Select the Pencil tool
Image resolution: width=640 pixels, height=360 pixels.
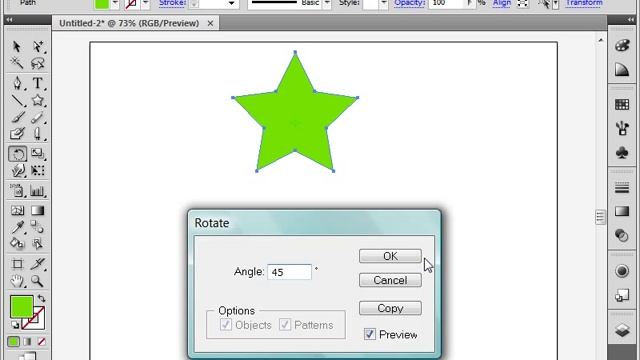38,117
